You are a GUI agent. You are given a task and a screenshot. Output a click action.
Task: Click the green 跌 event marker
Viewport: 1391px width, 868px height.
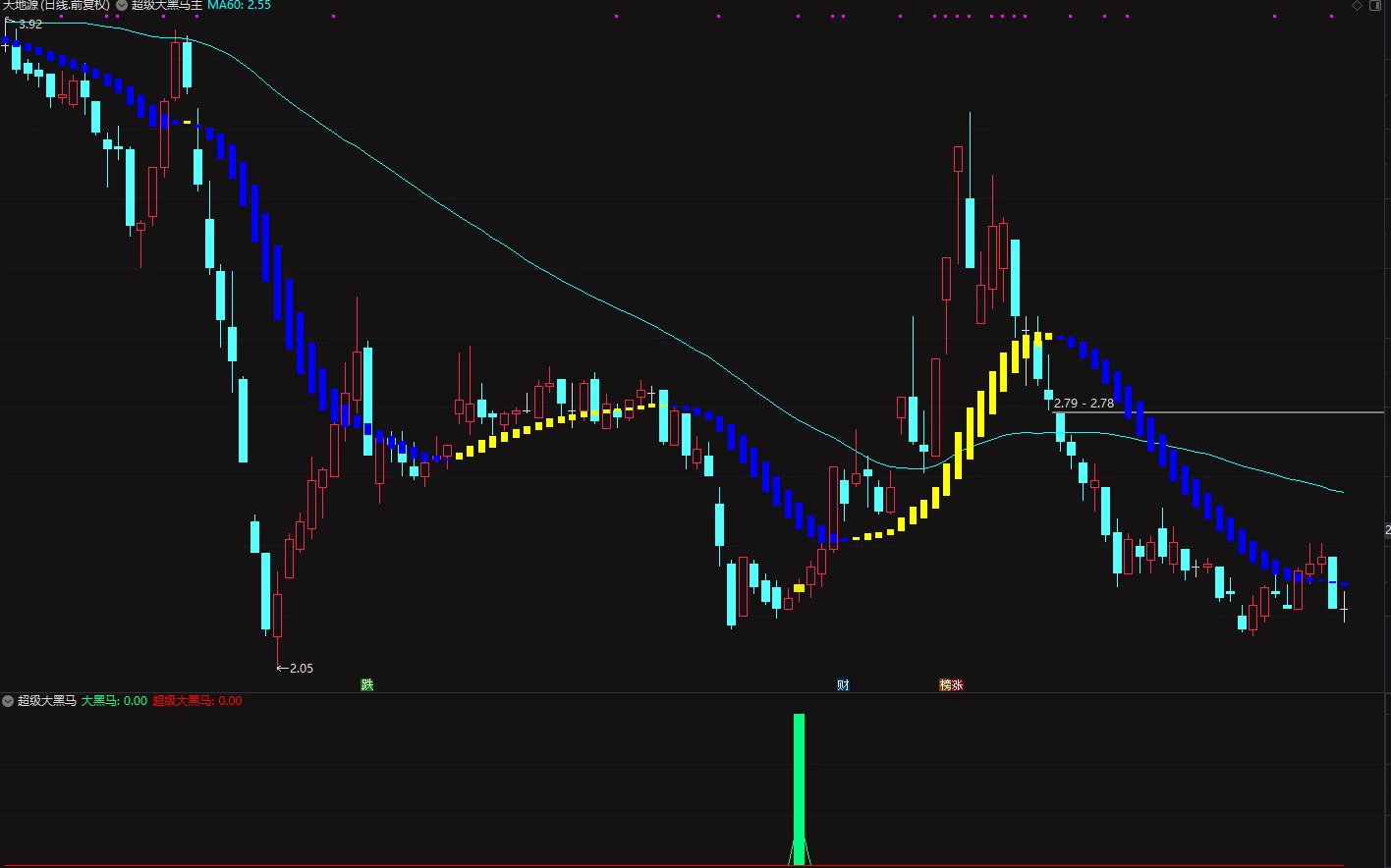click(x=367, y=684)
